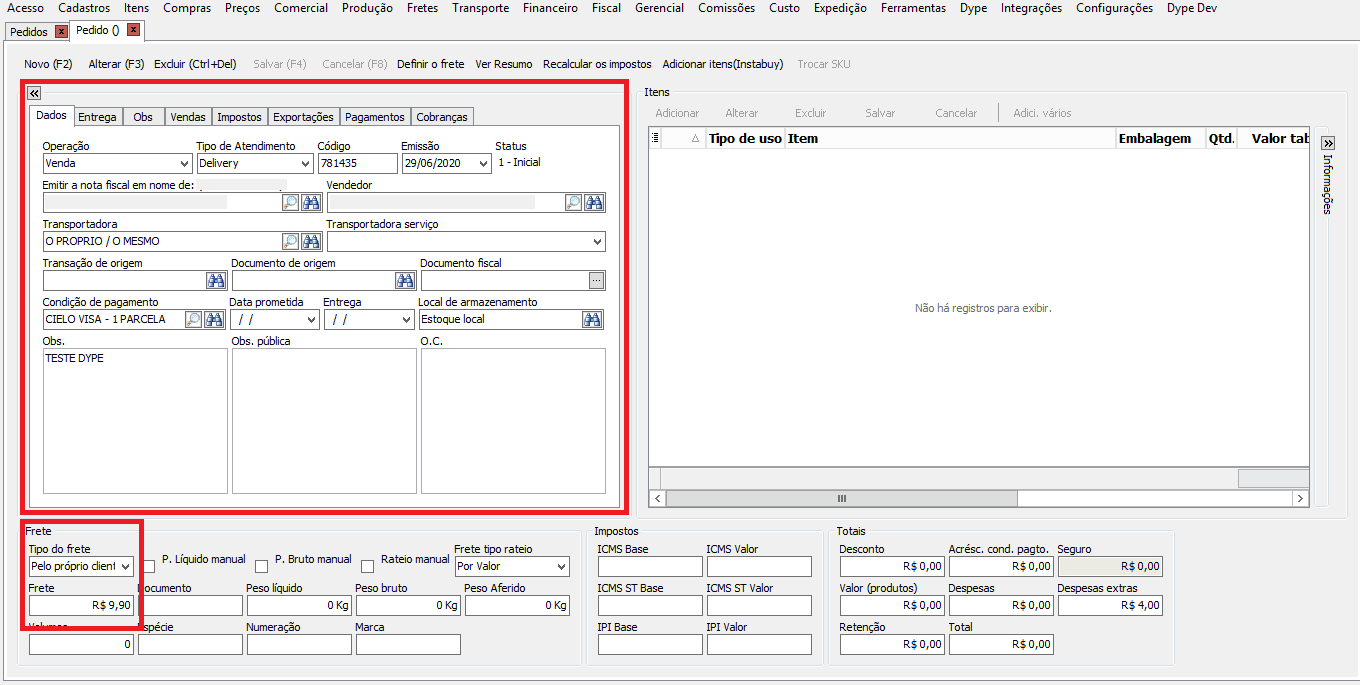
Task: Click Ver Resumo button
Action: [504, 64]
